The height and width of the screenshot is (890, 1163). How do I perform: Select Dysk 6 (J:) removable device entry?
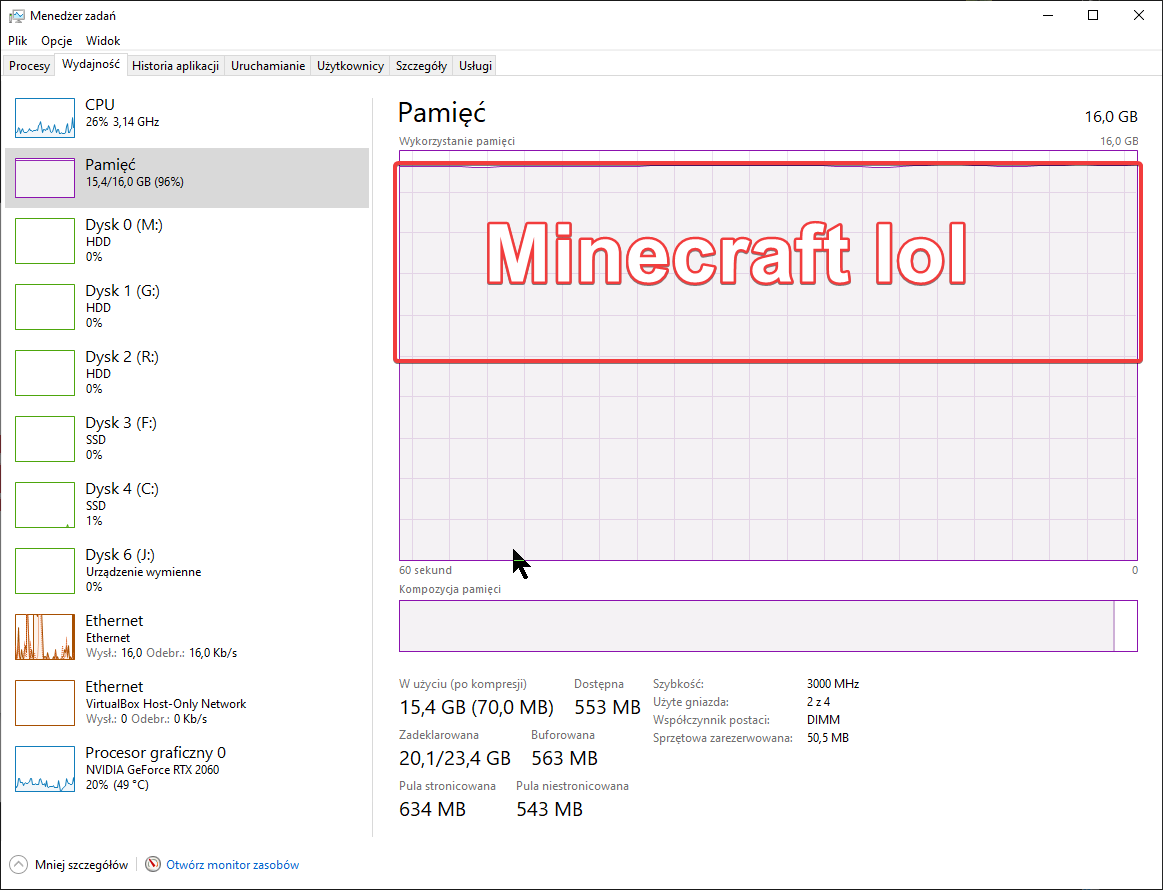142,570
